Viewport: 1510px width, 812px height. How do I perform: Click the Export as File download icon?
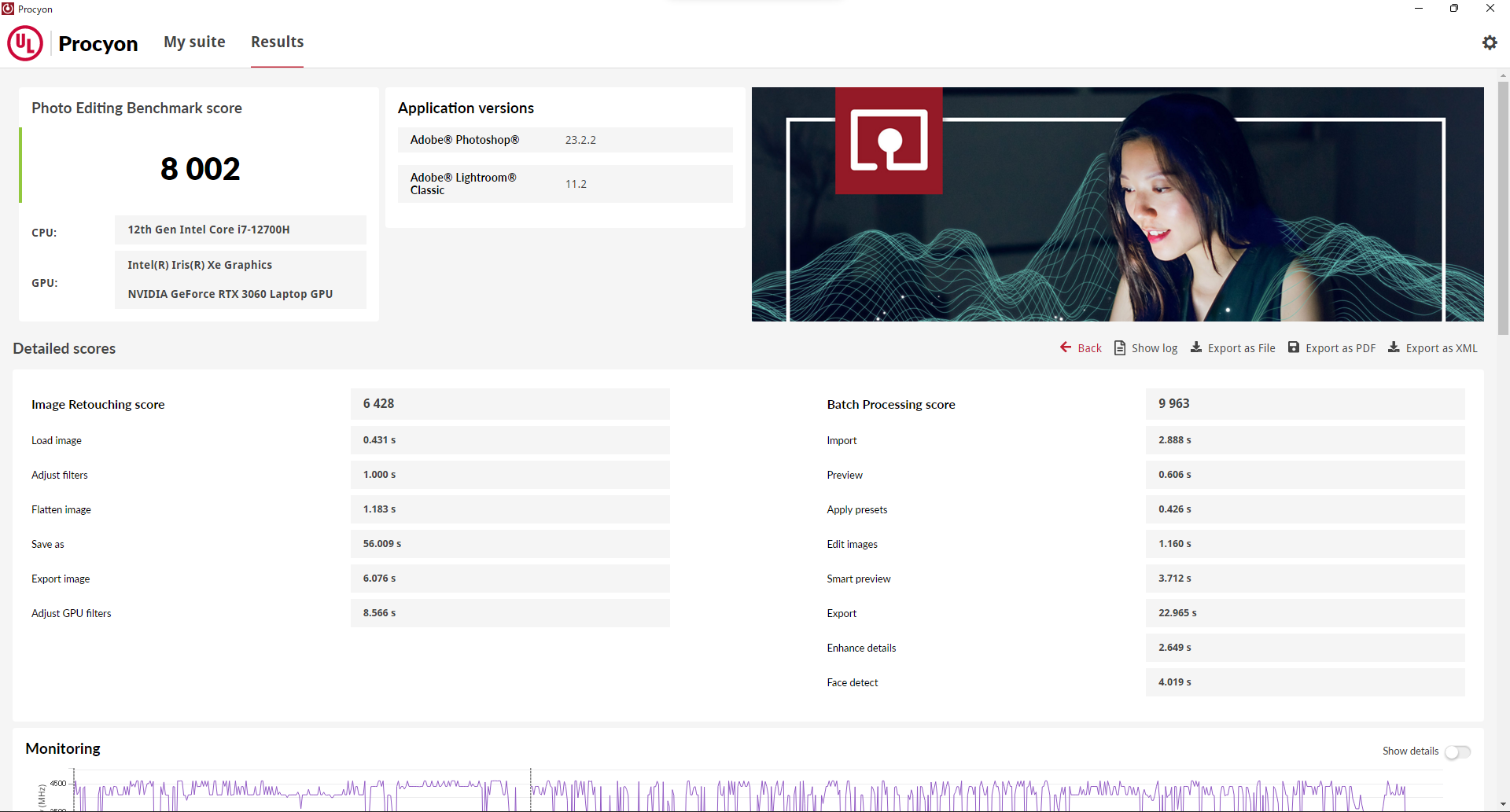pyautogui.click(x=1196, y=347)
